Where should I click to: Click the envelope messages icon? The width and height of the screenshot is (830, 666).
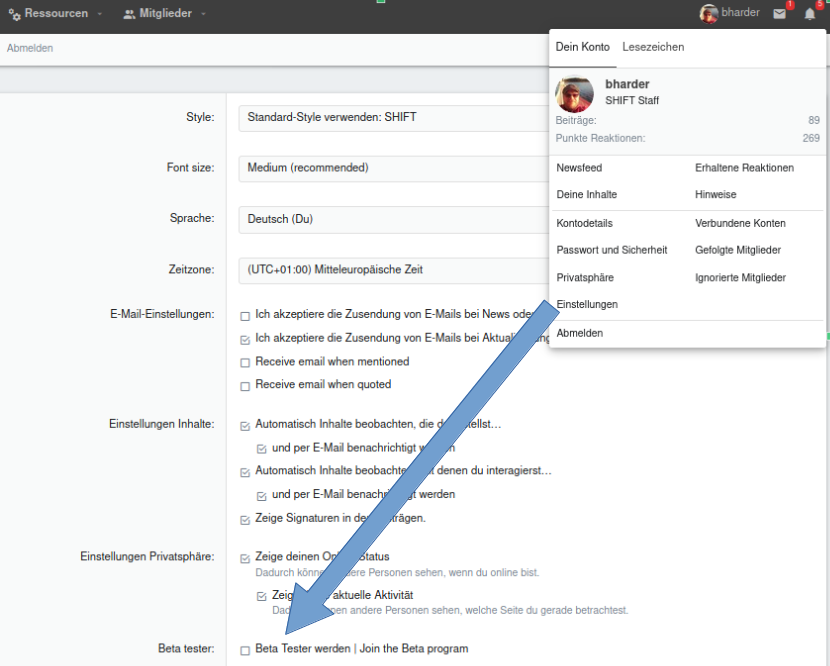click(780, 14)
